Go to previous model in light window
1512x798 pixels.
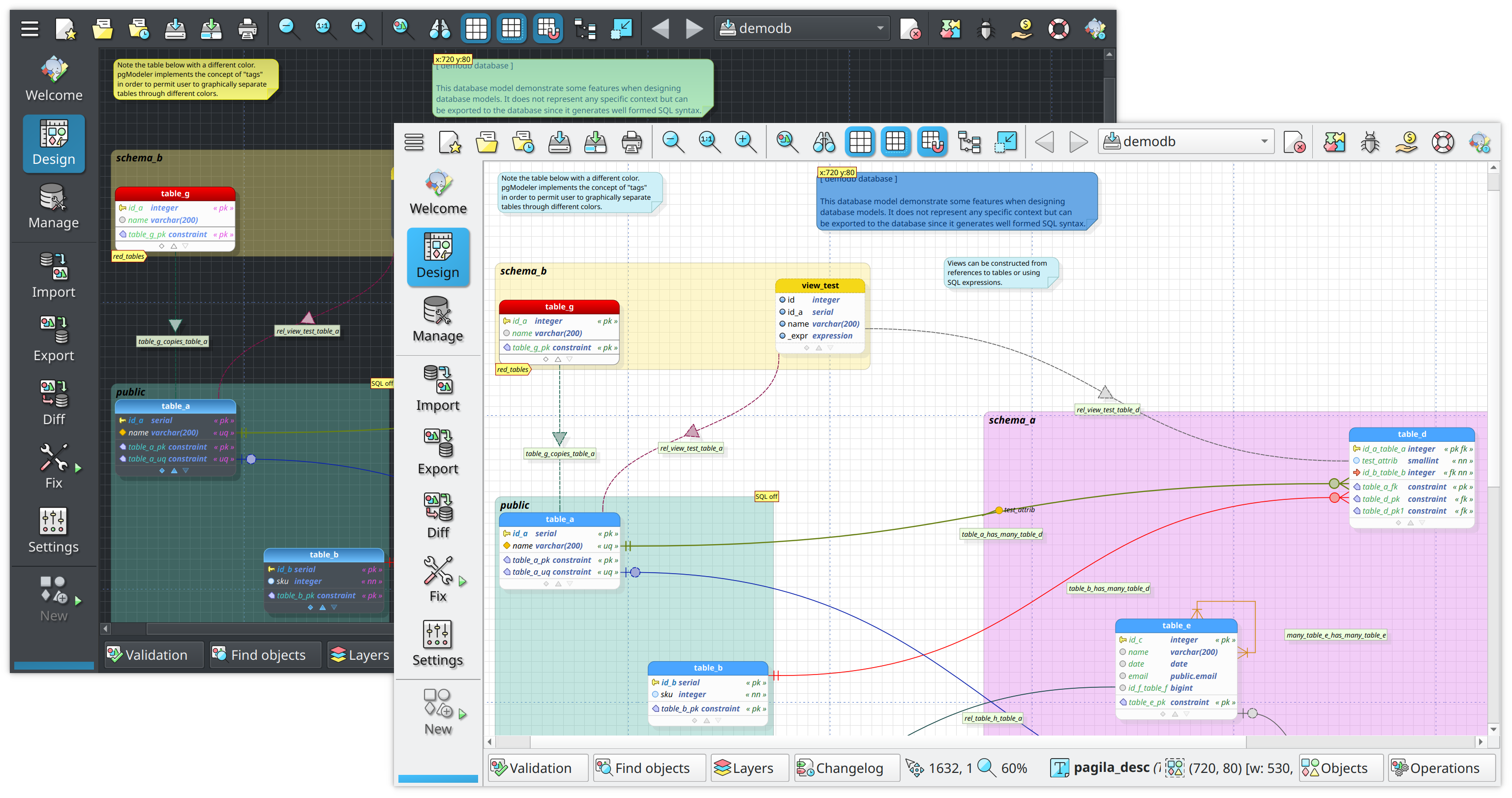(1044, 142)
